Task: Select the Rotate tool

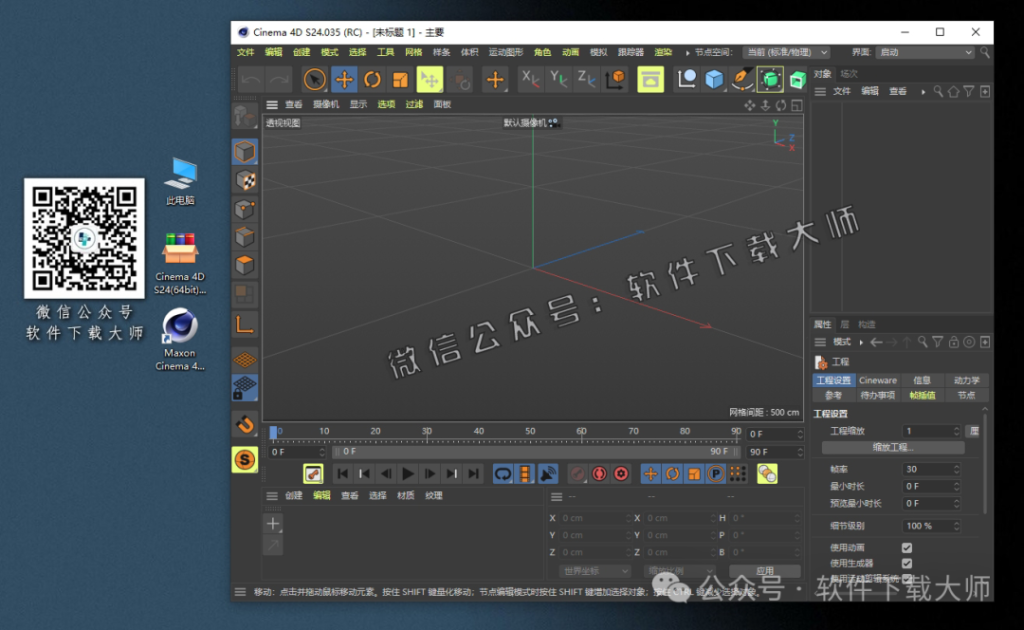Action: point(373,79)
